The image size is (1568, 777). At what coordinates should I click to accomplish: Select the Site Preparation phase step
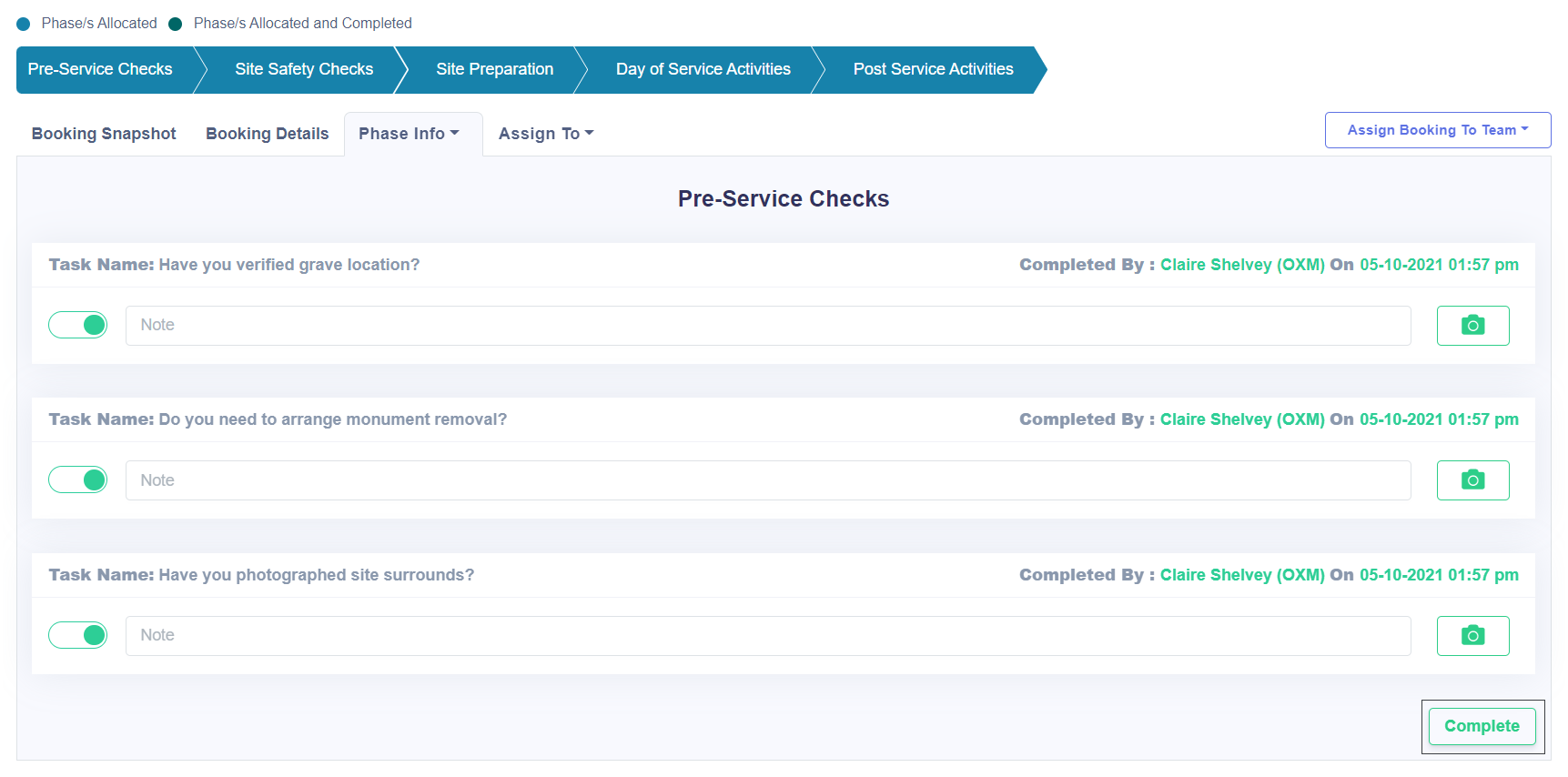494,69
